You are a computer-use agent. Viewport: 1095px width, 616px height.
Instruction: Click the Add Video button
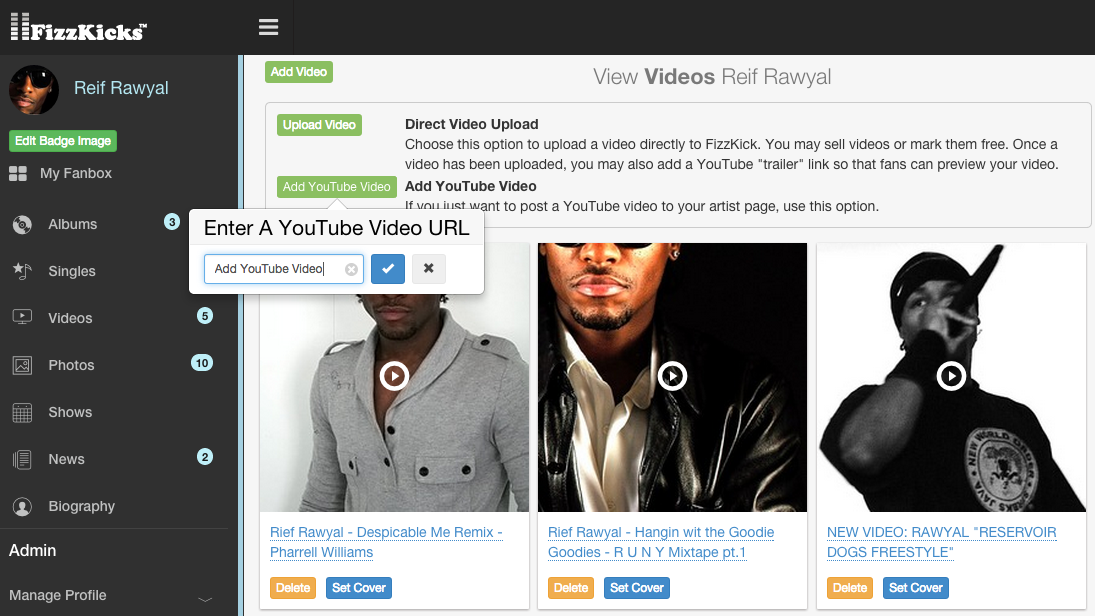click(299, 72)
